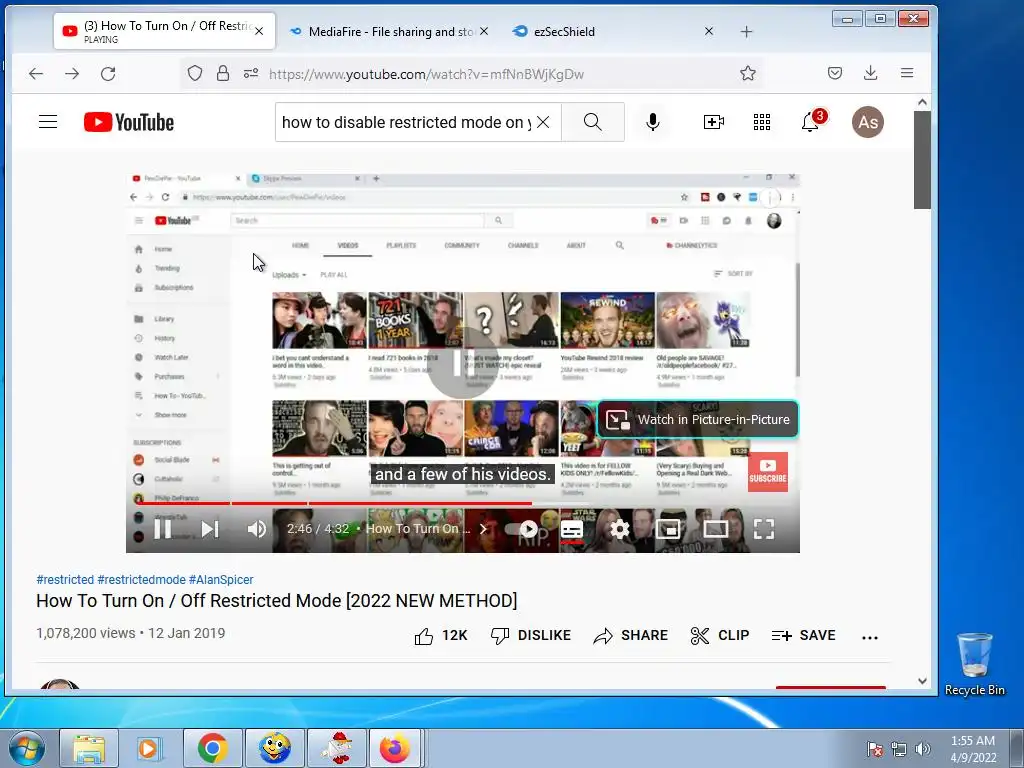Run search with magnifier button
The height and width of the screenshot is (768, 1024).
pyautogui.click(x=592, y=122)
